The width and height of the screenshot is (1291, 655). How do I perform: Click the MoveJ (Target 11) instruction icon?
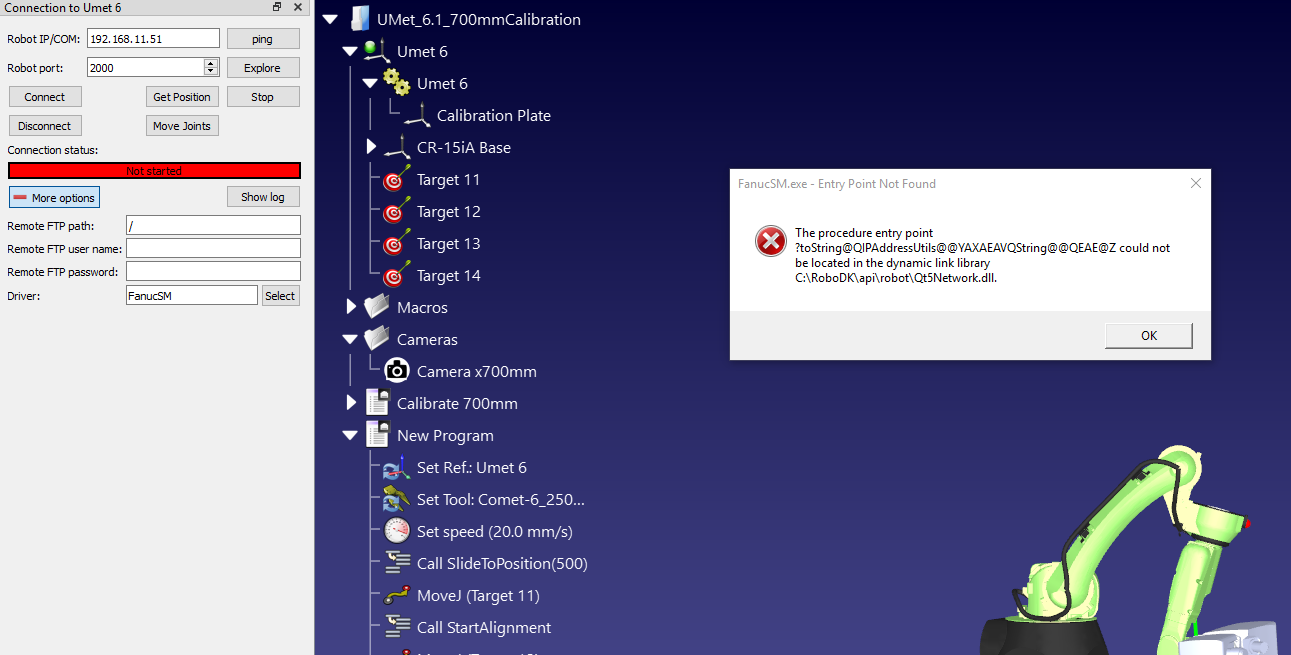(397, 595)
